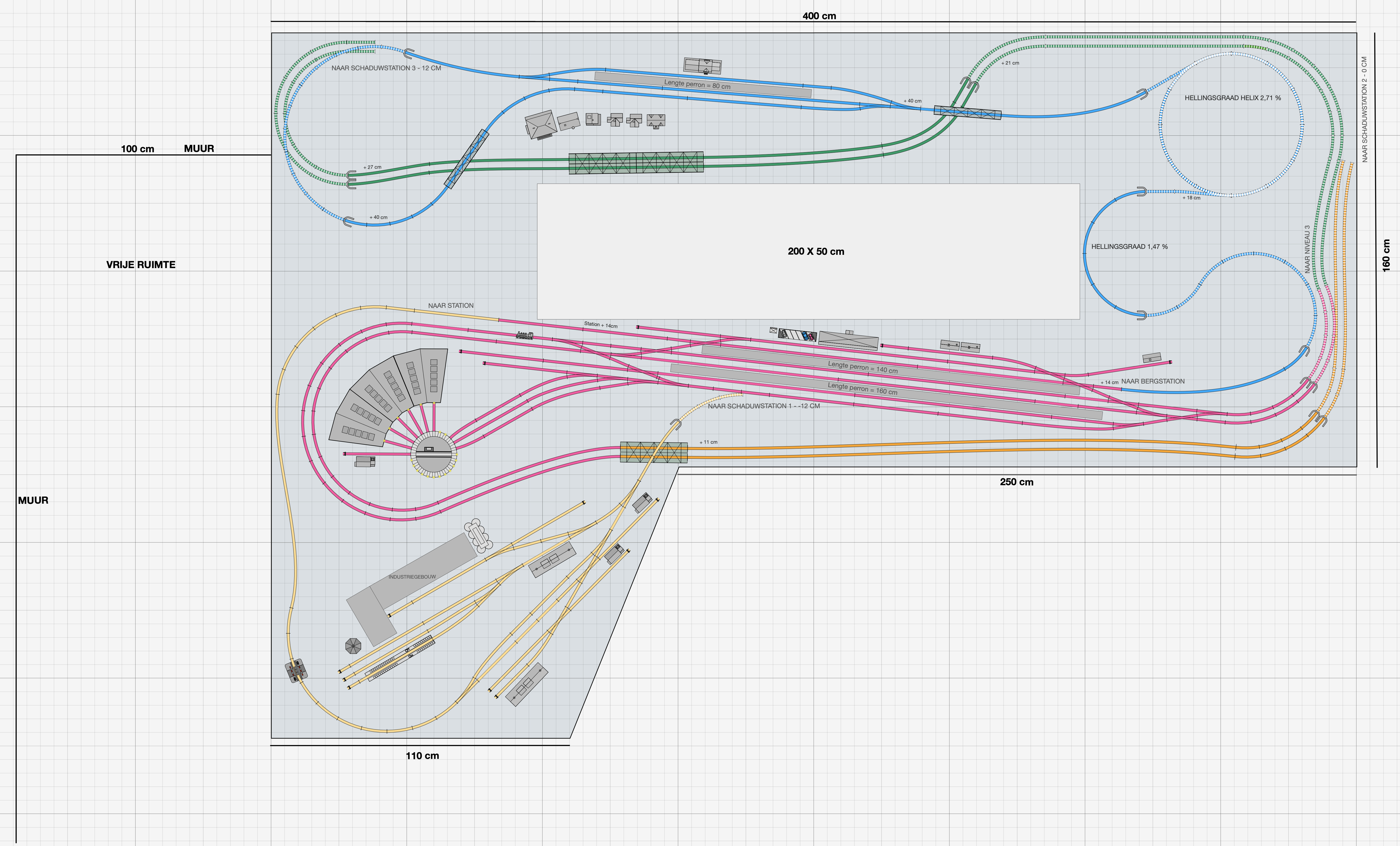Screen dimensions: 1400x846
Task: Select the + 18 cm height label
Action: tap(1192, 198)
